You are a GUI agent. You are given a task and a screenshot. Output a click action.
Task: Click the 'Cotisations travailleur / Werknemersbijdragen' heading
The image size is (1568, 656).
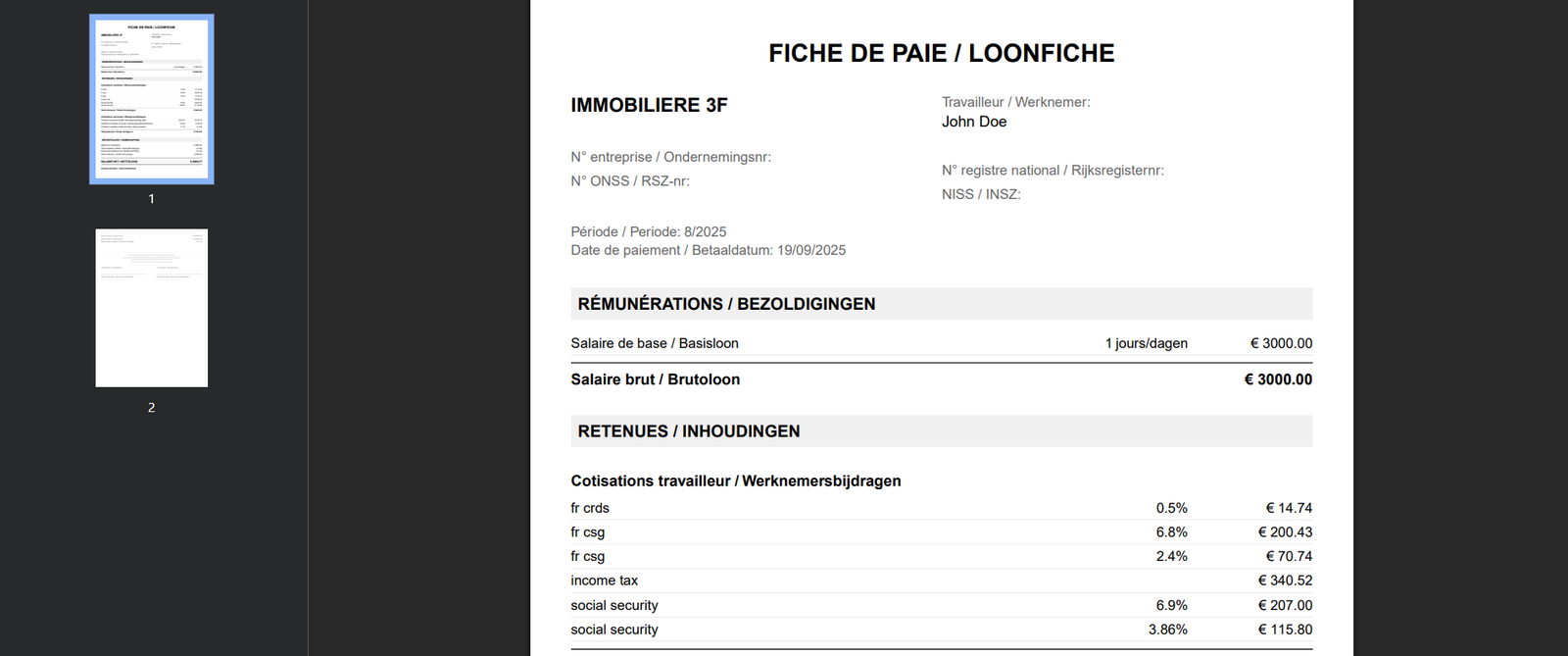tap(735, 480)
